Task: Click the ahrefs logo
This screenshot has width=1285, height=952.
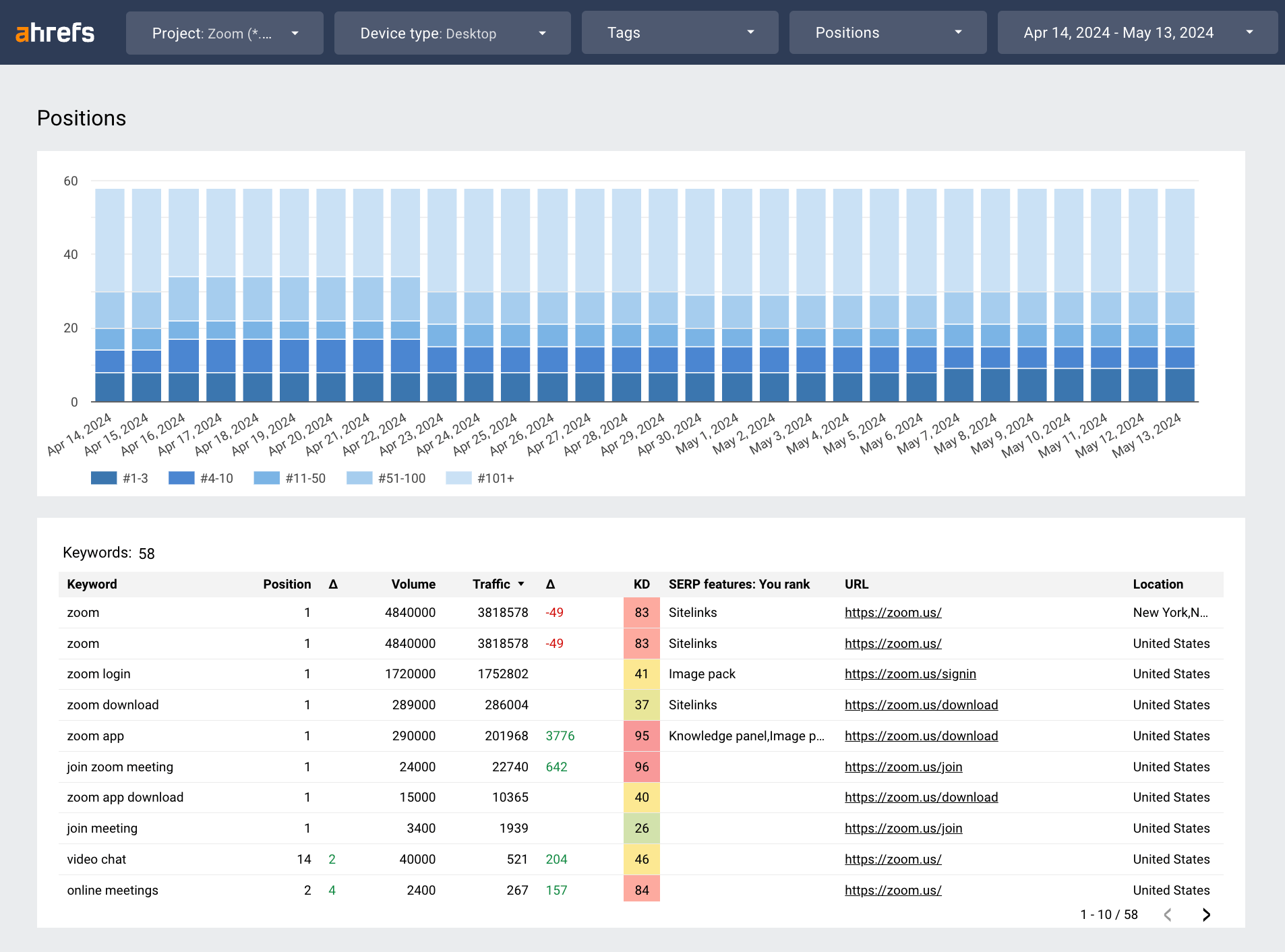Action: 55,32
